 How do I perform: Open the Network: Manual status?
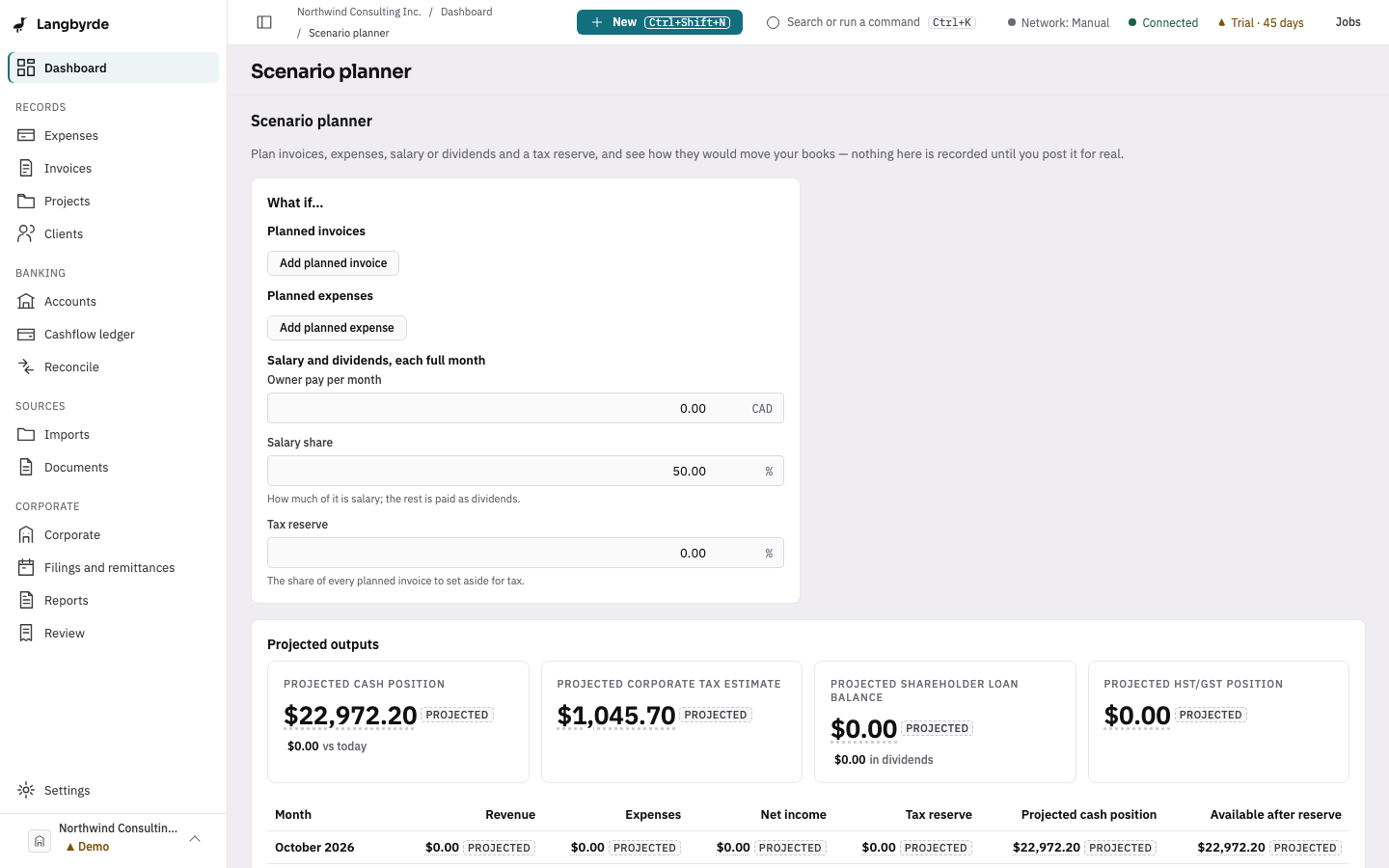(1058, 22)
